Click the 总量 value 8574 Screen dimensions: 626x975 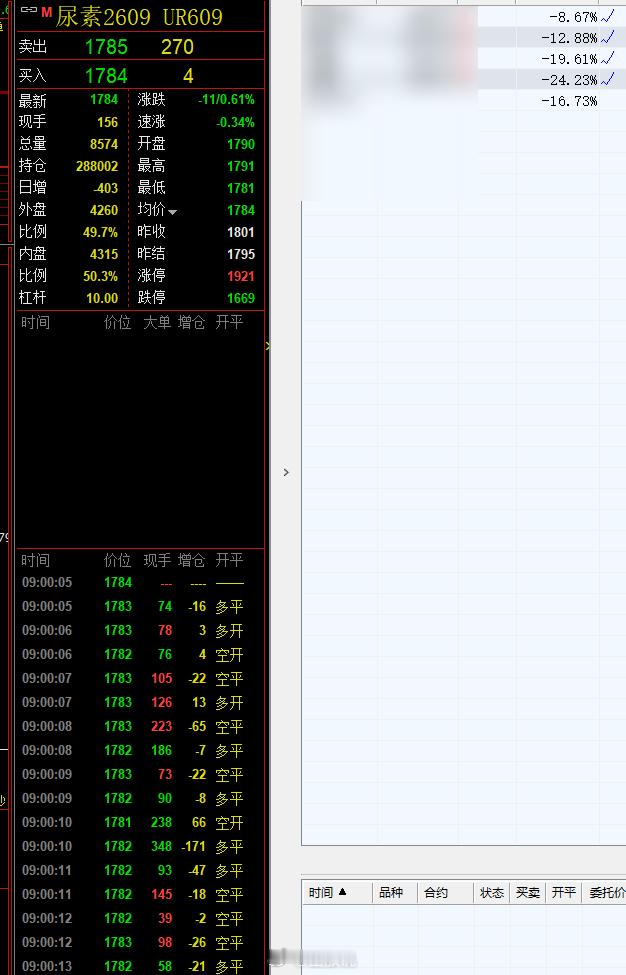pyautogui.click(x=104, y=144)
